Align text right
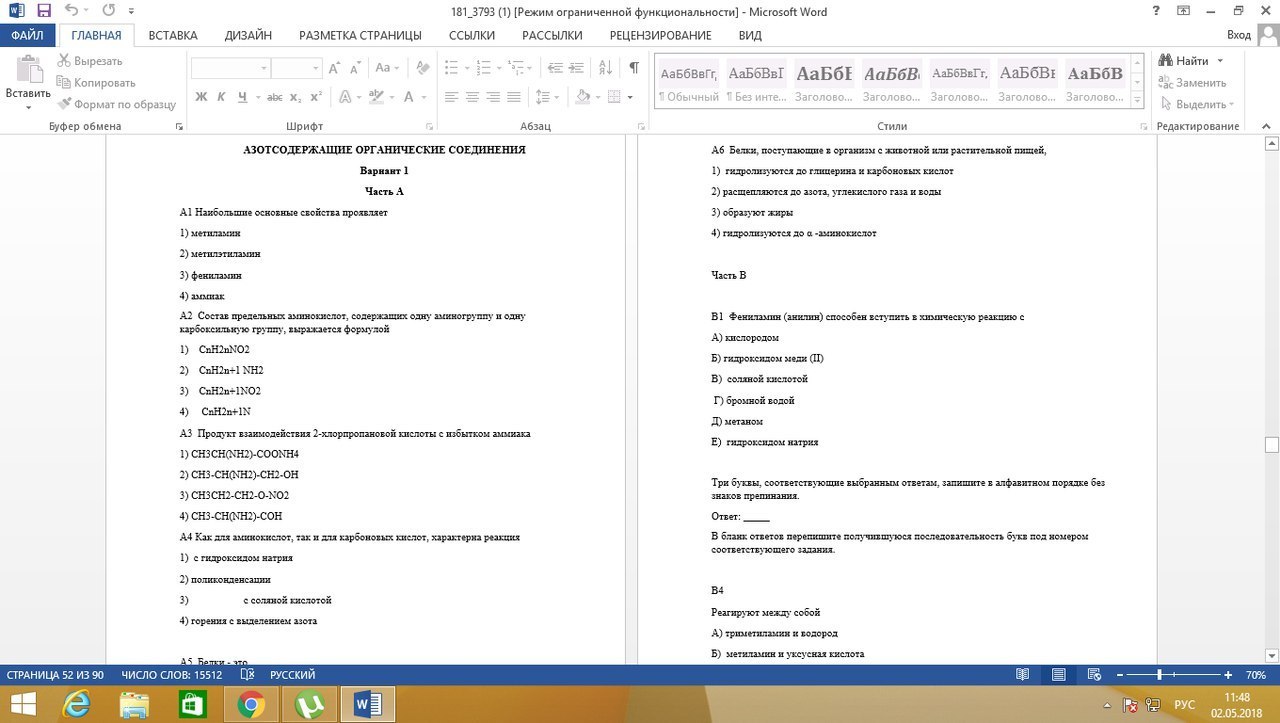 [493, 97]
